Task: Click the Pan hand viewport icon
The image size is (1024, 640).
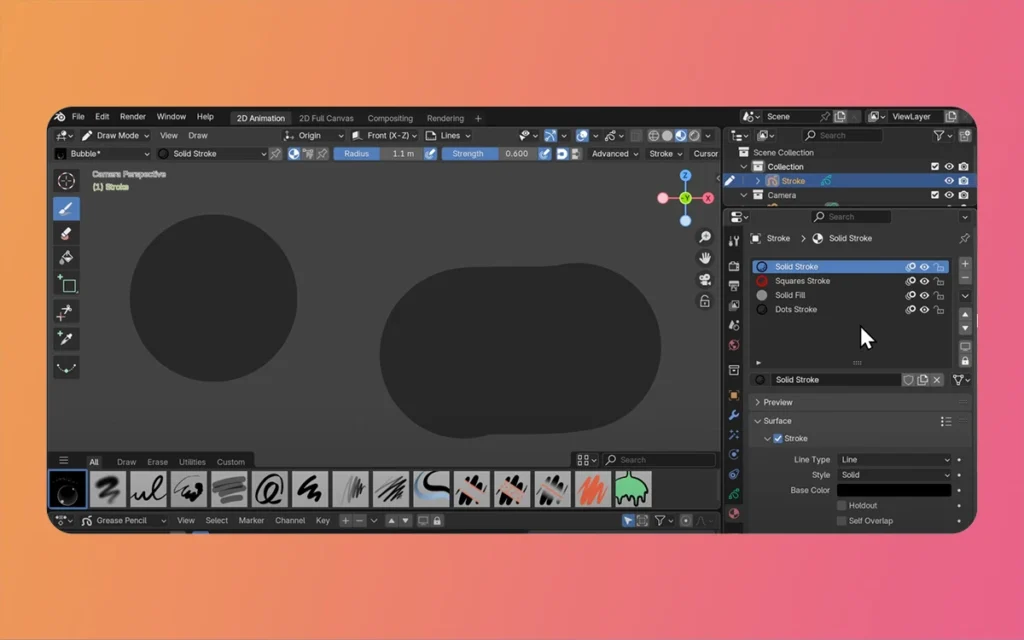Action: tap(705, 259)
